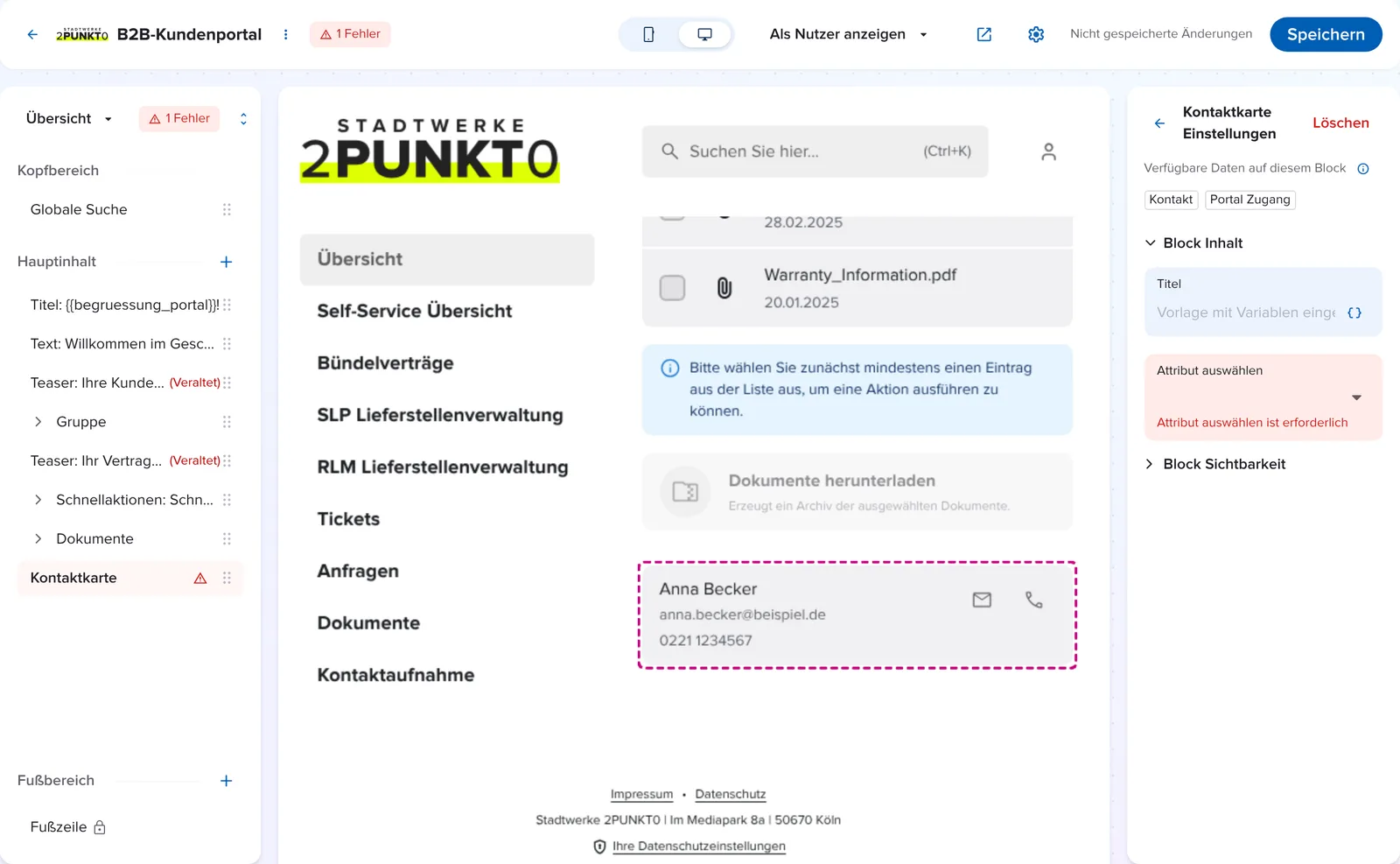Select the Fußzeile item
The width and height of the screenshot is (1400, 864).
click(x=68, y=827)
